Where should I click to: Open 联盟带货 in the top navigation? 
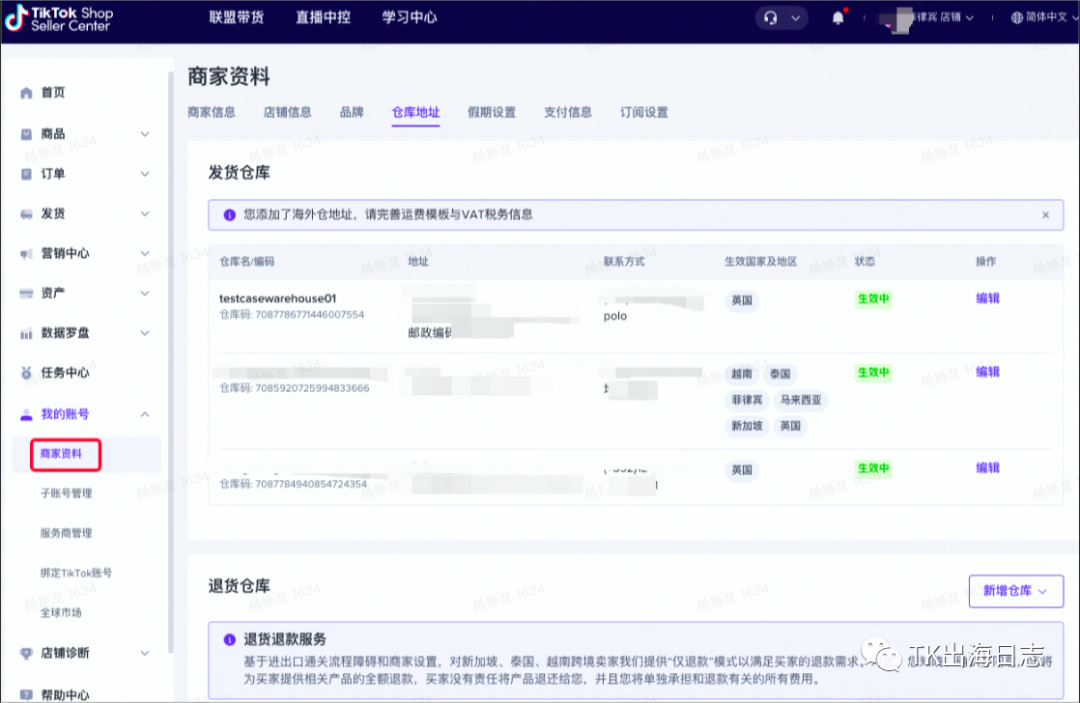[x=236, y=17]
